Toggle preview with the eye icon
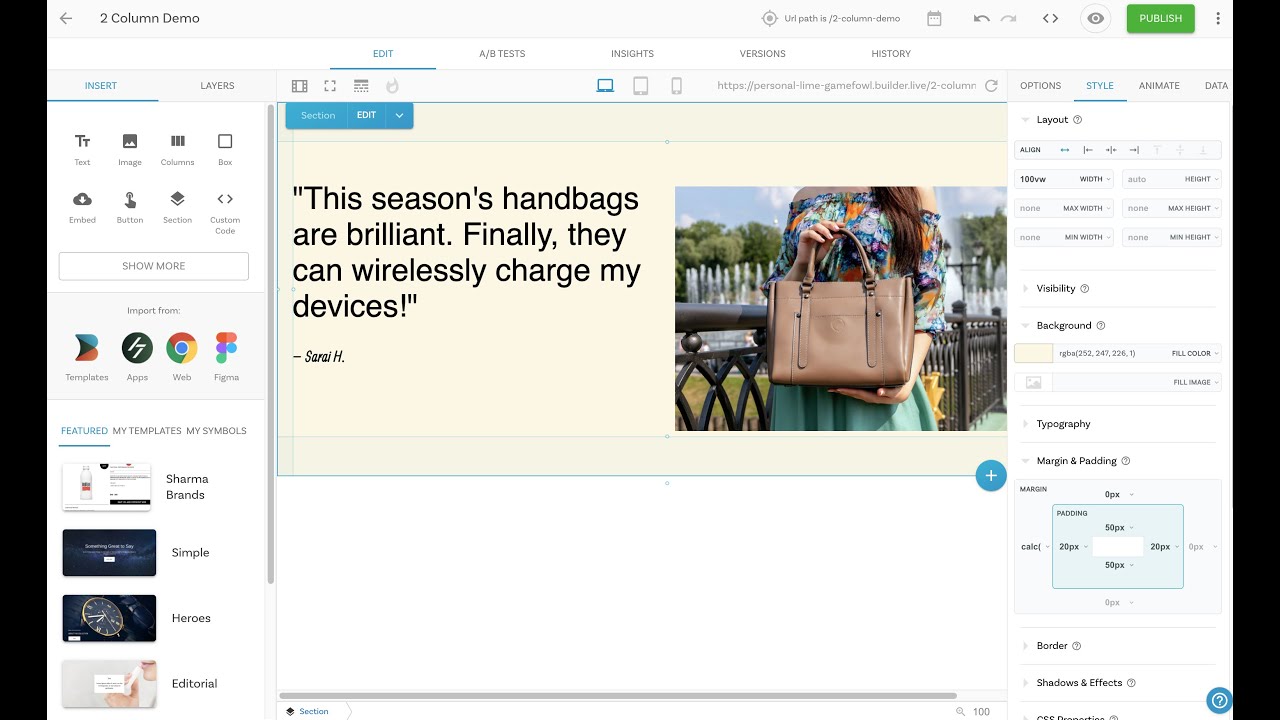The image size is (1280, 720). (x=1096, y=18)
